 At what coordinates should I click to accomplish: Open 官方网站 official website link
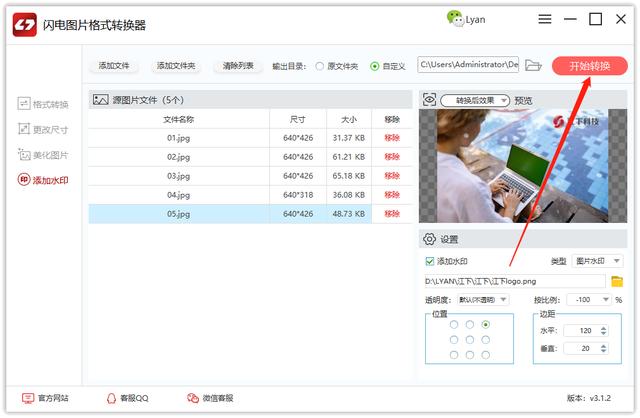45,398
